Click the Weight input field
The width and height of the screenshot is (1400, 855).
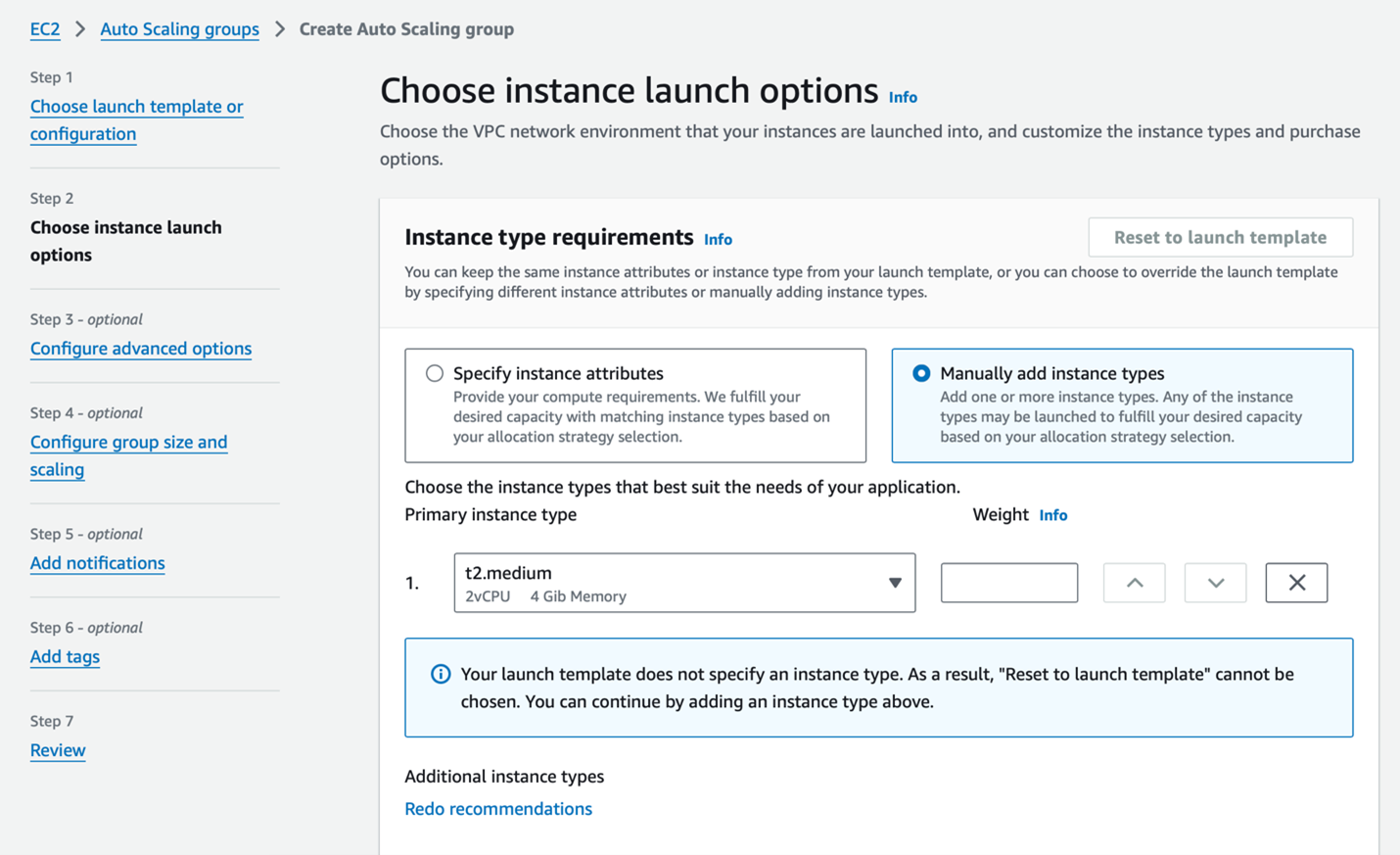point(1009,583)
